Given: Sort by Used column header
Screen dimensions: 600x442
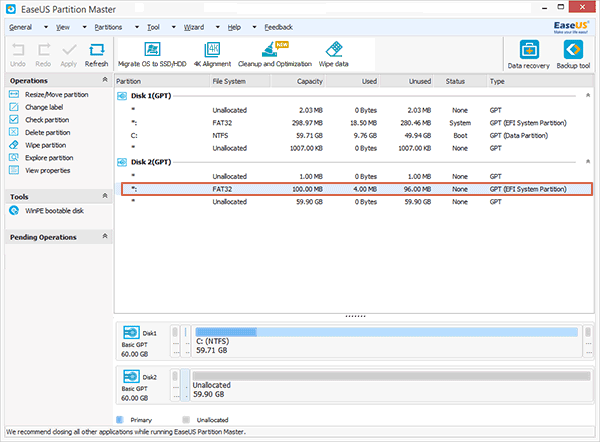Looking at the screenshot, I should (x=352, y=82).
